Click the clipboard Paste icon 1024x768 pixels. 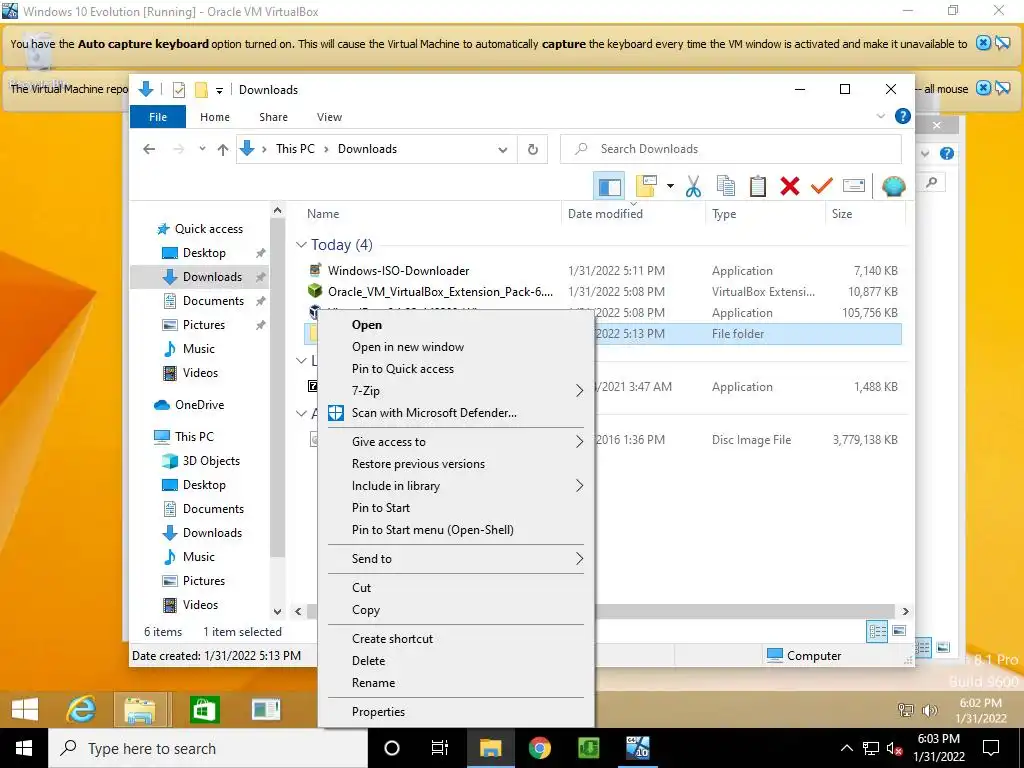[x=758, y=186]
